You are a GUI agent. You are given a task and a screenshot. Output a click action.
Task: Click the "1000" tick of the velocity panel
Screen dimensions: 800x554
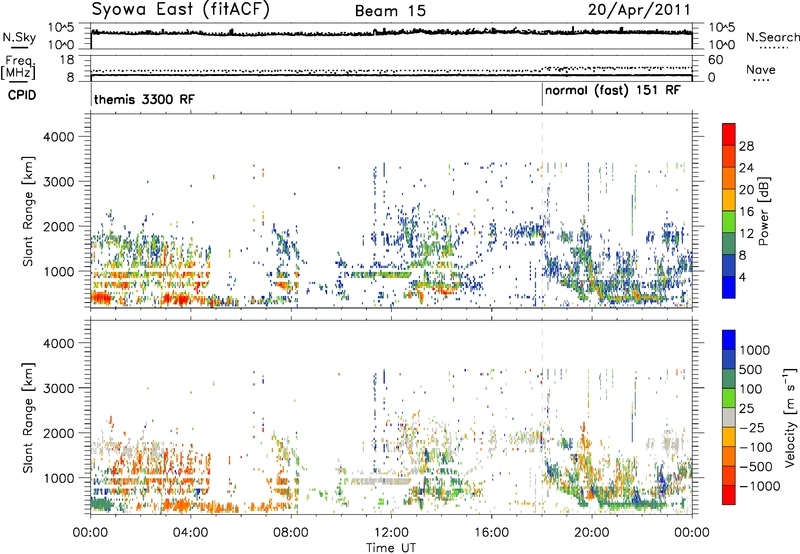58,478
